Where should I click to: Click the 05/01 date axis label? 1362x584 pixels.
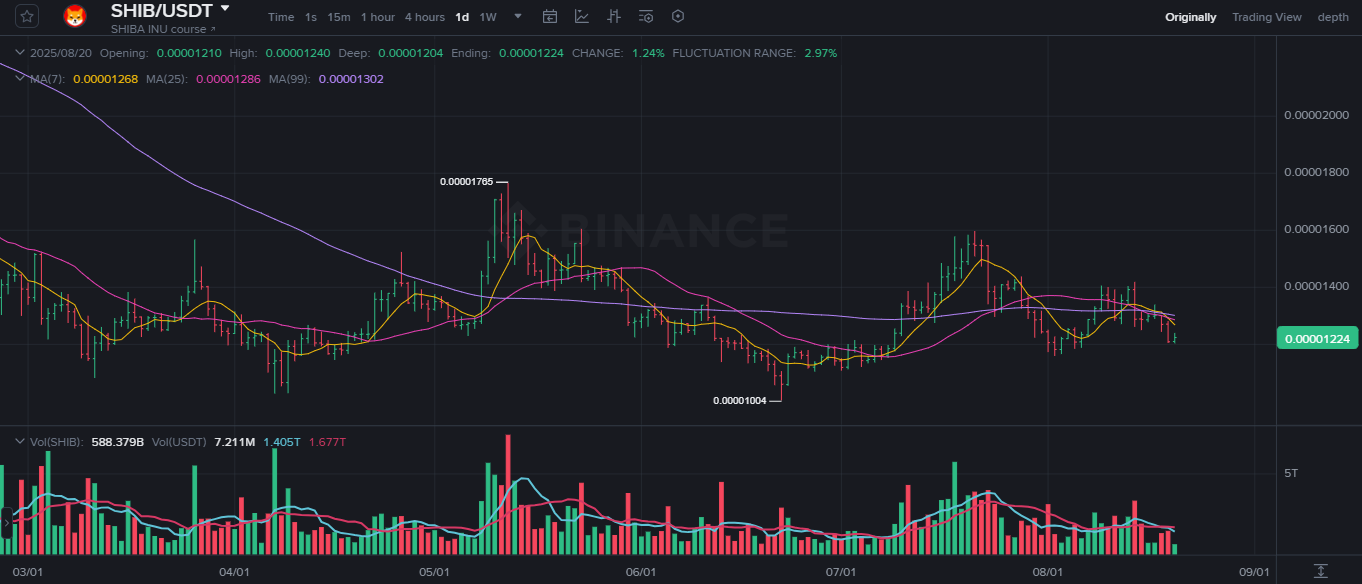pos(434,572)
